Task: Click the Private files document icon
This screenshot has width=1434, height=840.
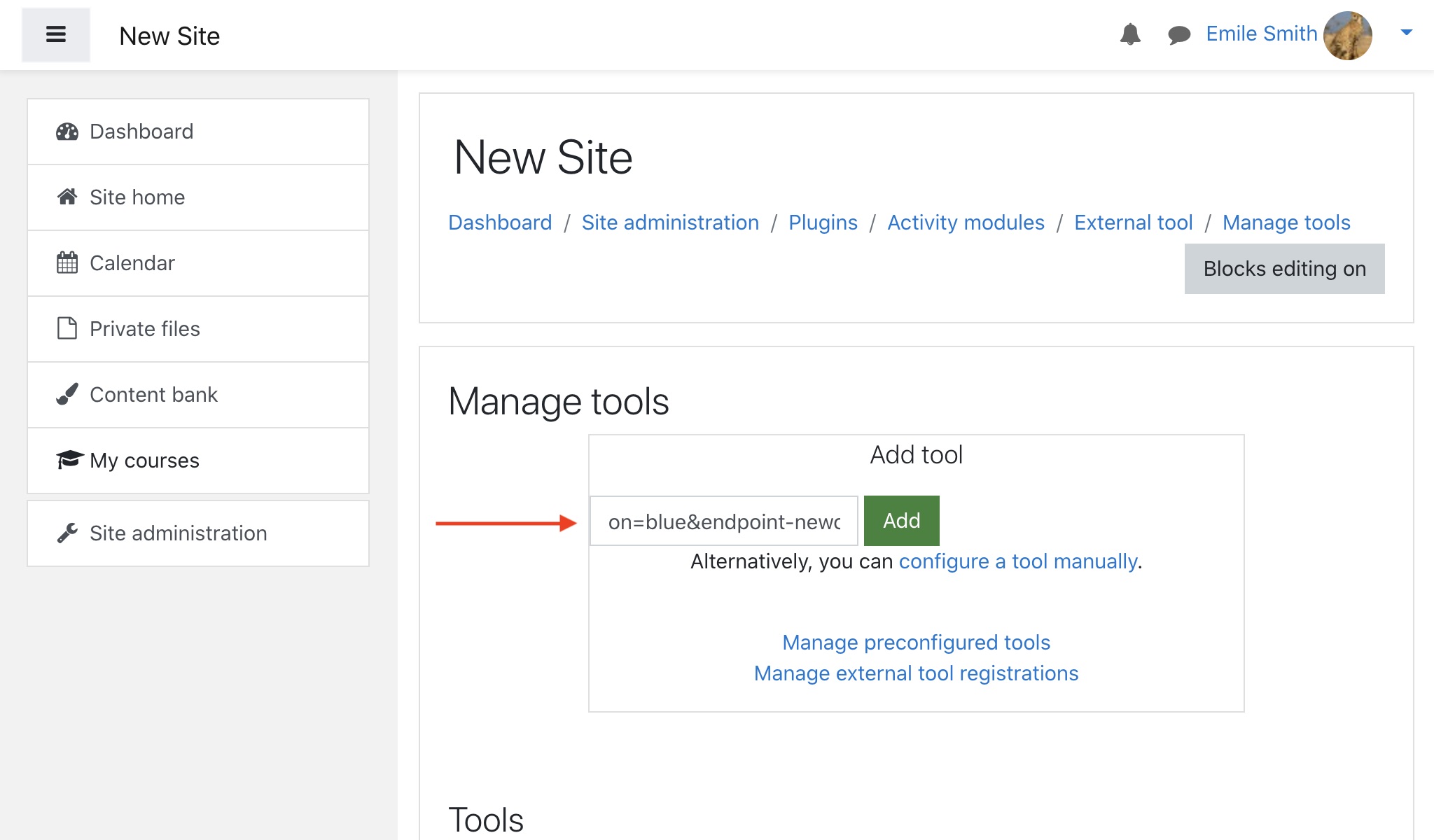Action: click(x=67, y=328)
